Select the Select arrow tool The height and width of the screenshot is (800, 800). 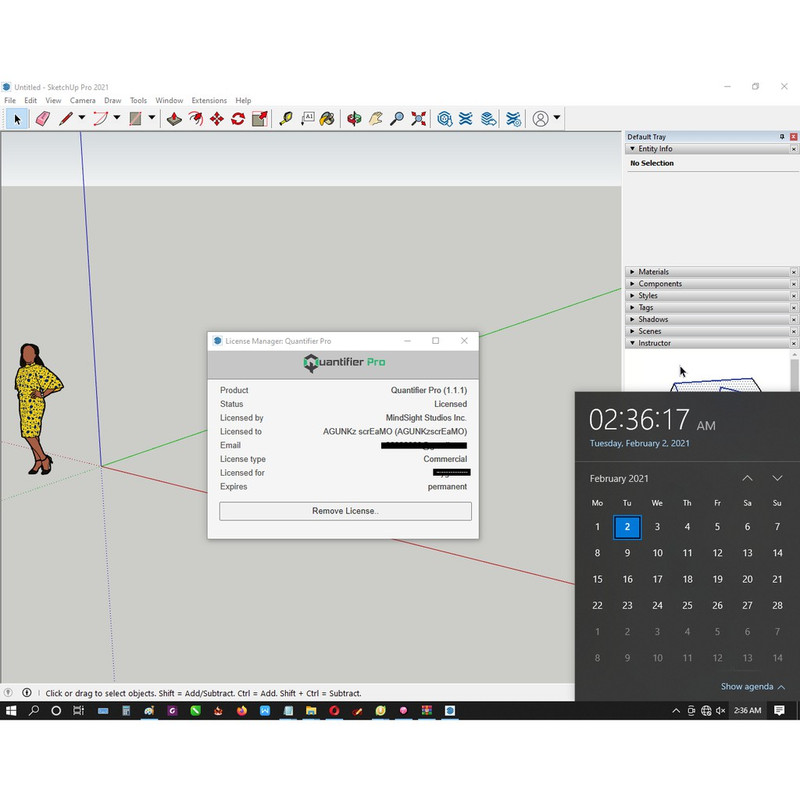tap(17, 119)
